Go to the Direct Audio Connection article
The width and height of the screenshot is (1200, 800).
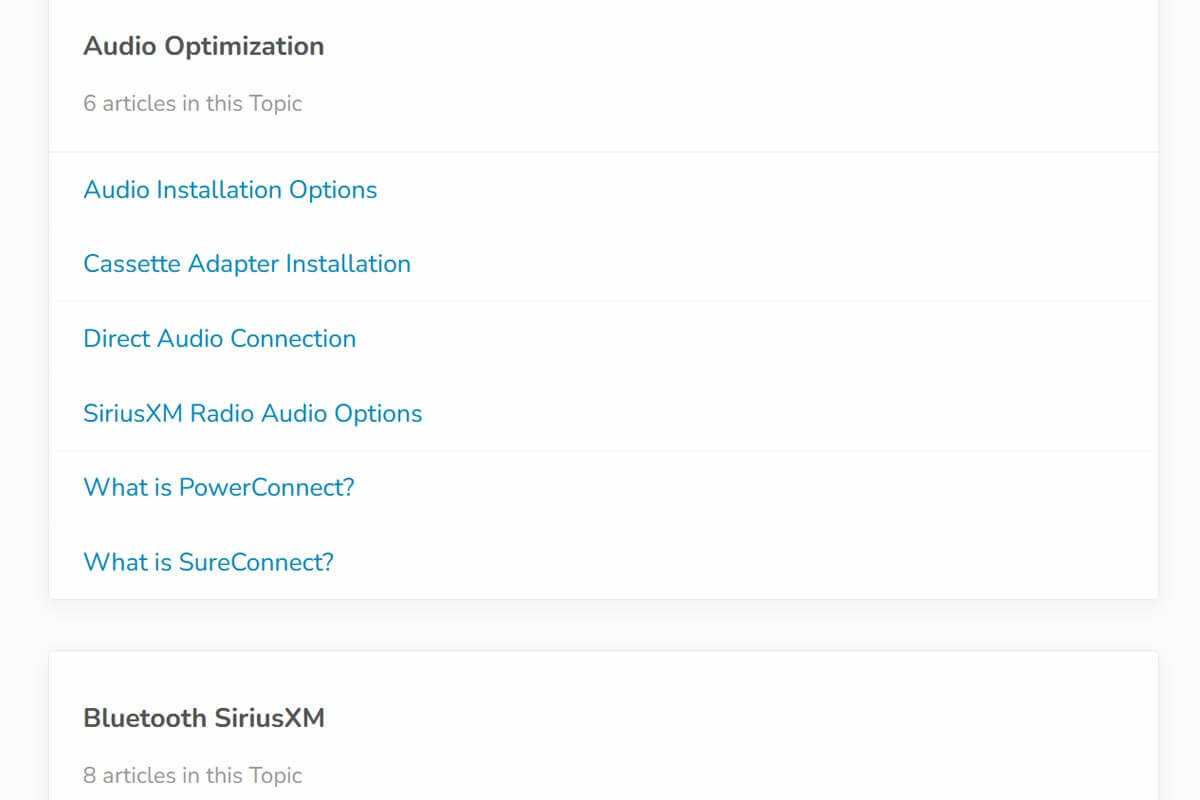(x=219, y=339)
